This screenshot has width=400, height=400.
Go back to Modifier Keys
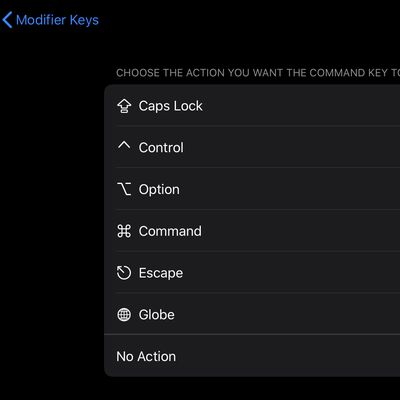coord(51,20)
